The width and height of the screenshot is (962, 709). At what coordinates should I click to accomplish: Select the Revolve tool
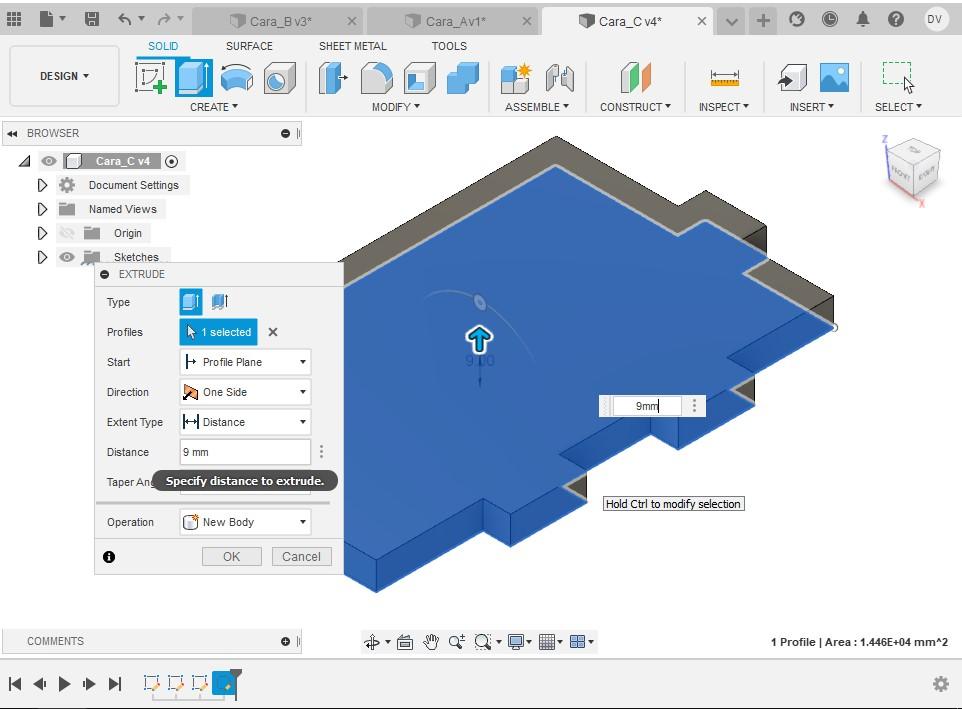click(236, 78)
